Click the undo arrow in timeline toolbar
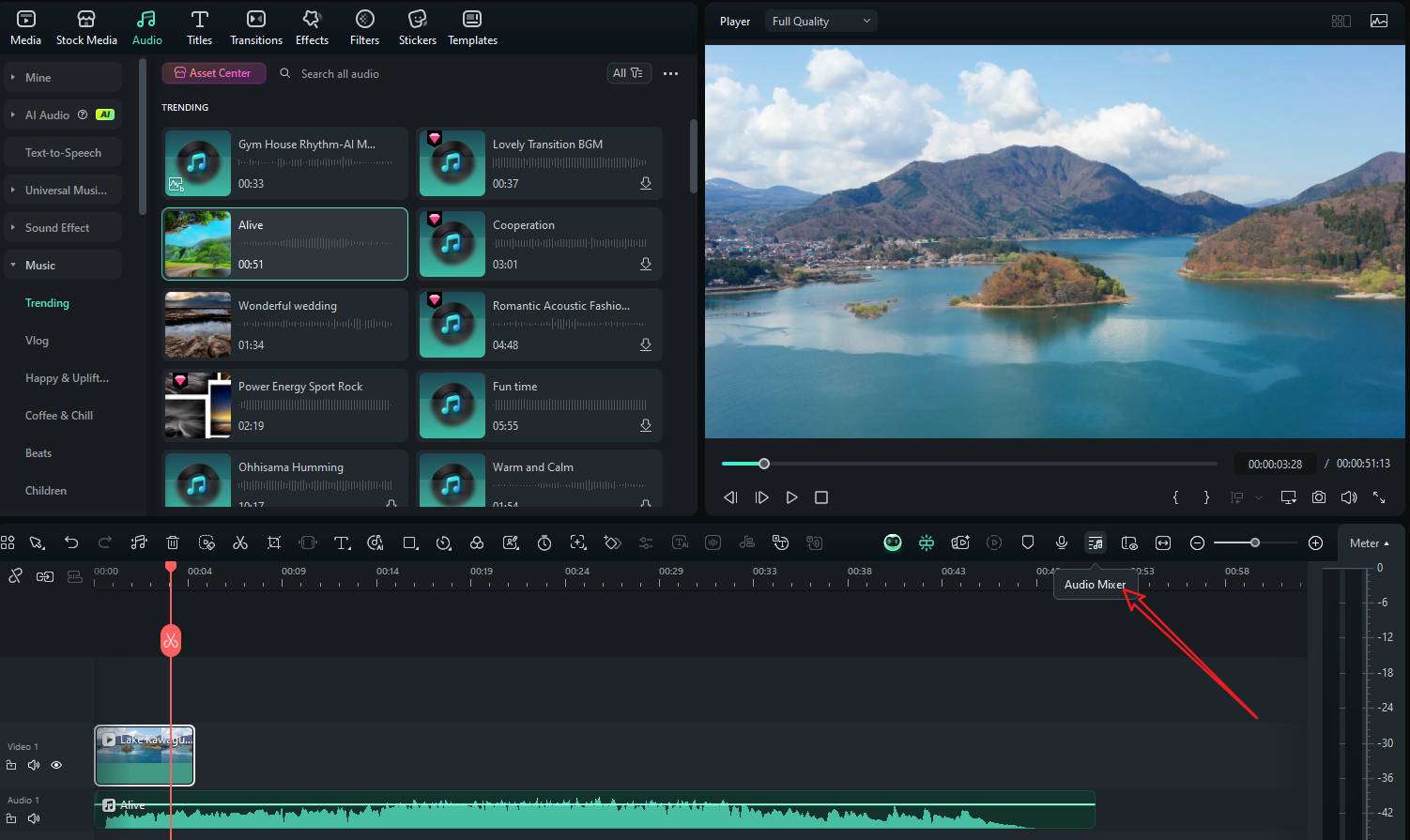Viewport: 1410px width, 840px height. point(71,542)
